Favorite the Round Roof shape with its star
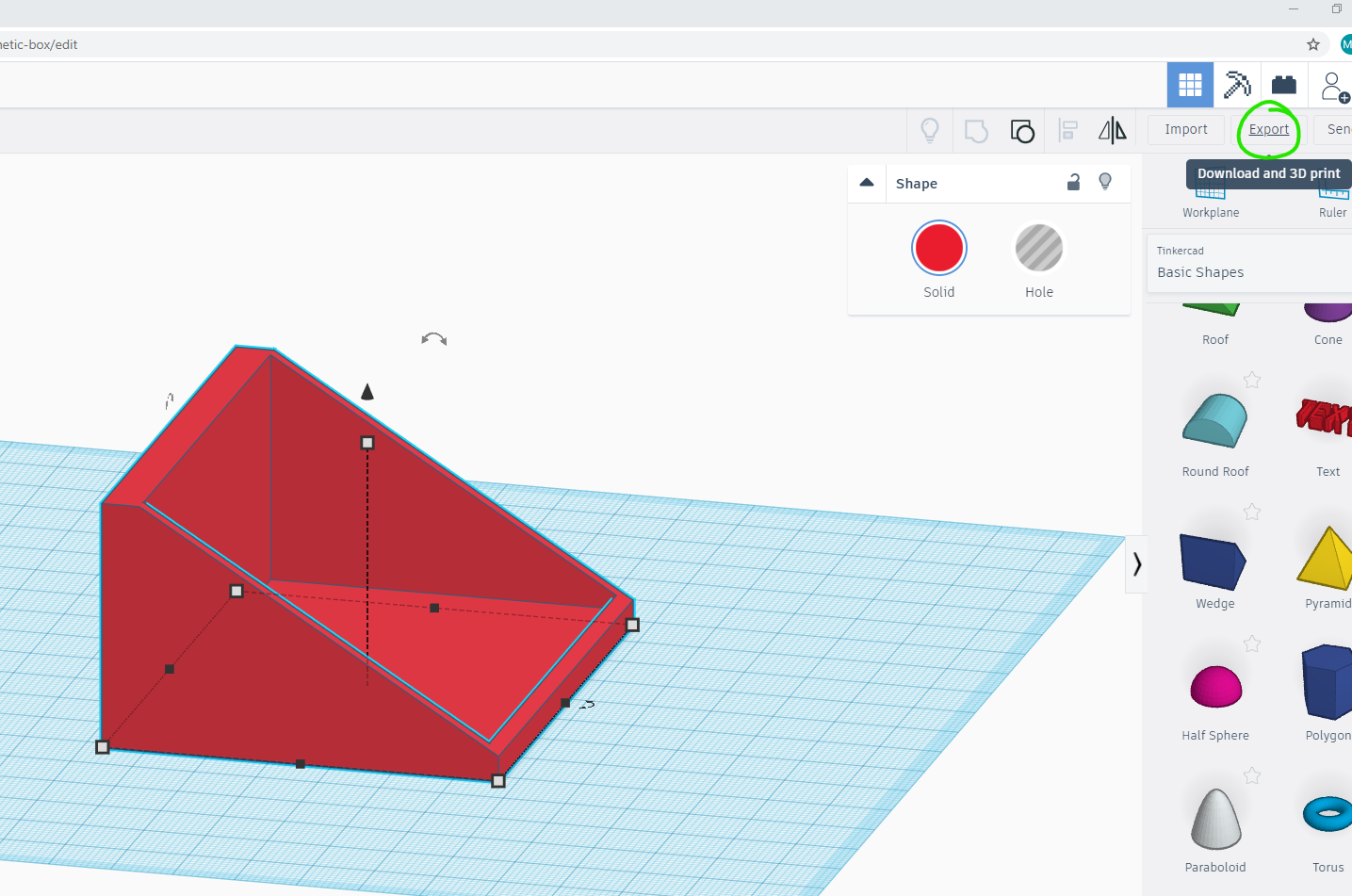The height and width of the screenshot is (896, 1352). pos(1252,380)
